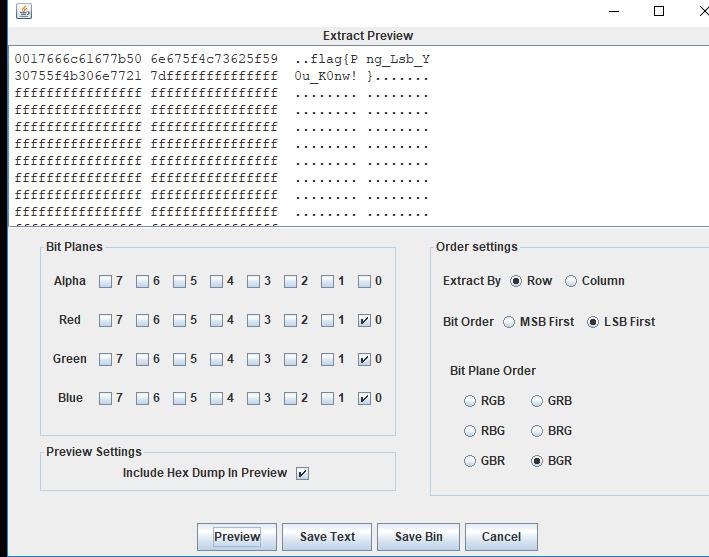Check the Red bit plane 1 checkbox
The height and width of the screenshot is (557, 709).
click(x=327, y=321)
